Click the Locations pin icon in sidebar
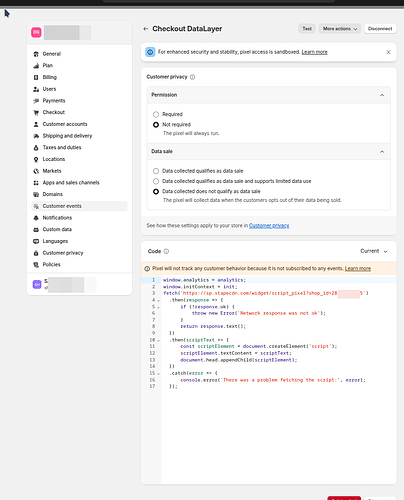Viewport: 404px width, 500px height. [x=36, y=159]
